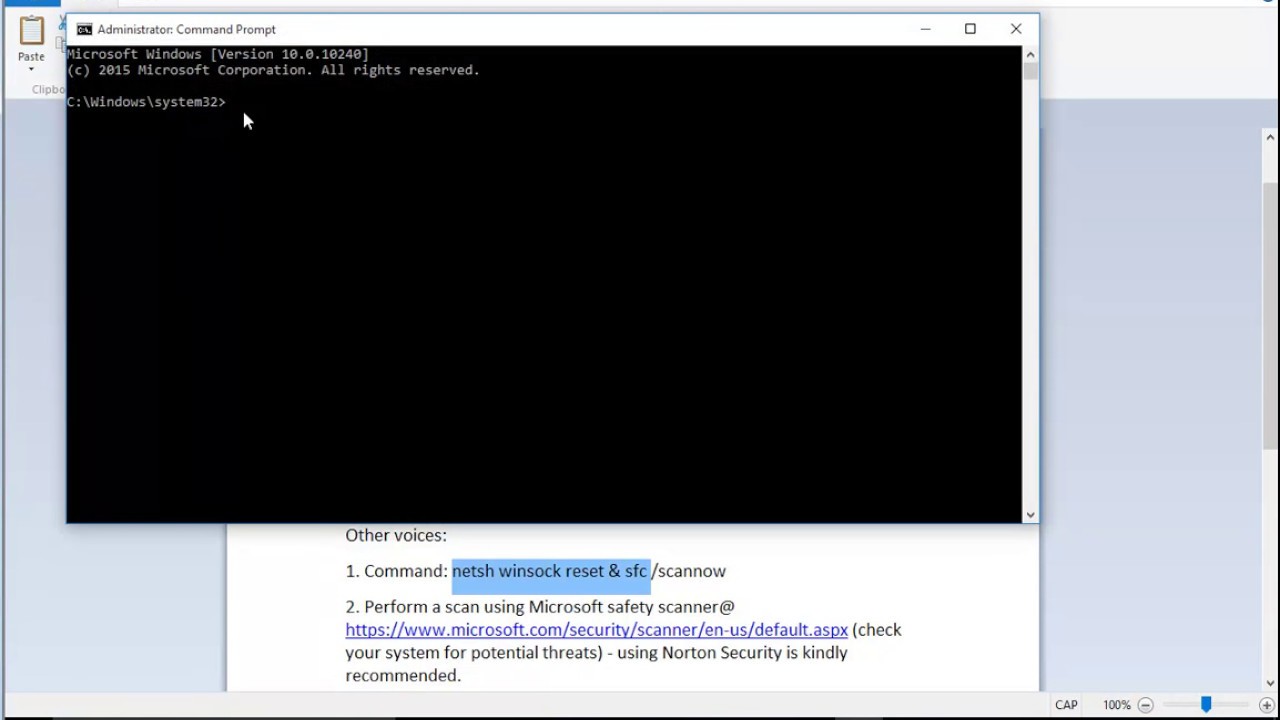This screenshot has width=1280, height=720.
Task: Click the WordPad zoom slider handle
Action: (1206, 705)
